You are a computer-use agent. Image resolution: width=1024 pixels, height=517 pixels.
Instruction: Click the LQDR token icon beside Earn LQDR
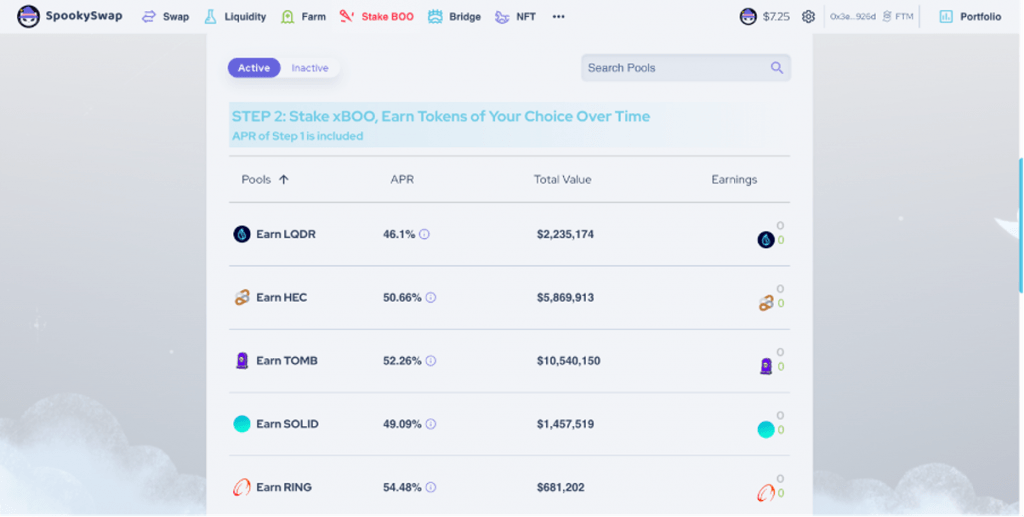242,234
